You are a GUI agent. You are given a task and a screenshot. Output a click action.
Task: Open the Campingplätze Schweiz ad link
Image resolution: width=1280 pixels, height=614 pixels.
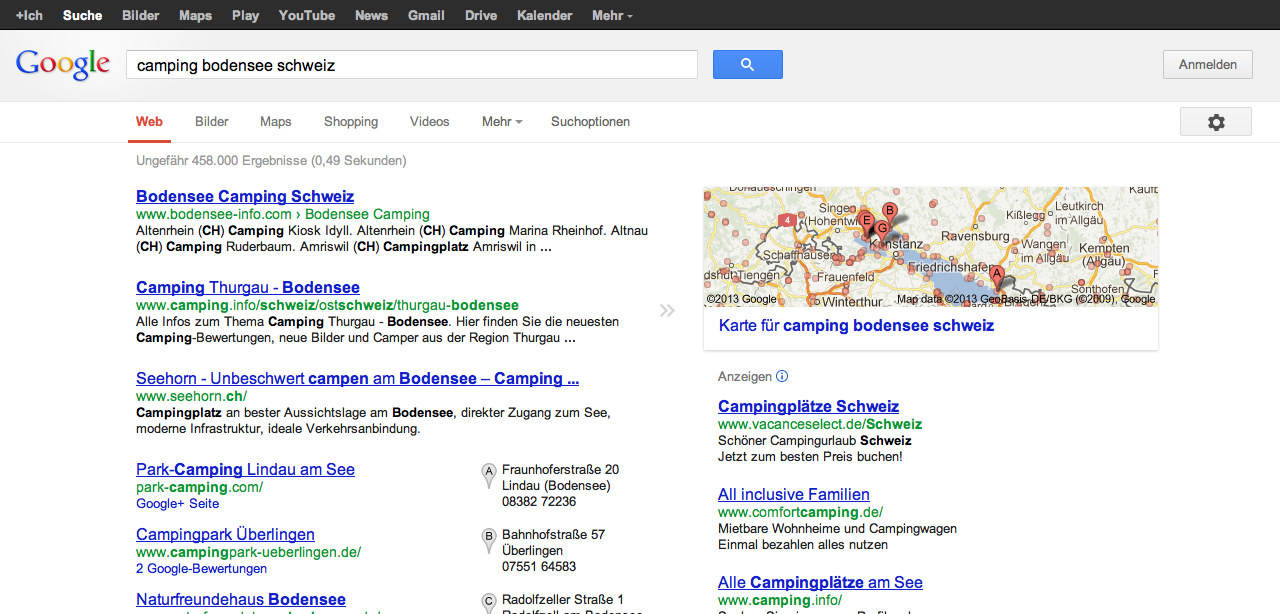pos(808,407)
